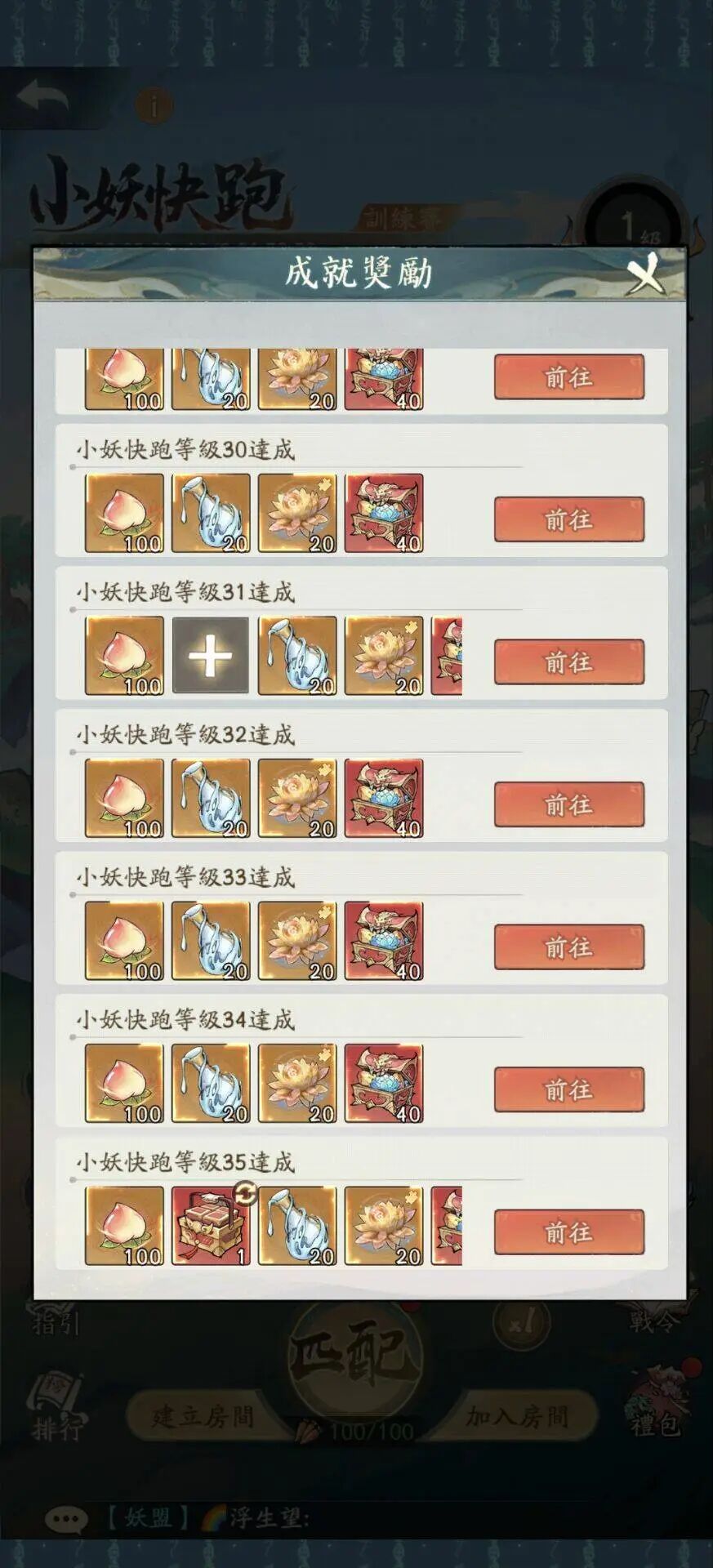The image size is (713, 1568).
Task: Tap 前往 for level 32 achievement
Action: pyautogui.click(x=569, y=804)
